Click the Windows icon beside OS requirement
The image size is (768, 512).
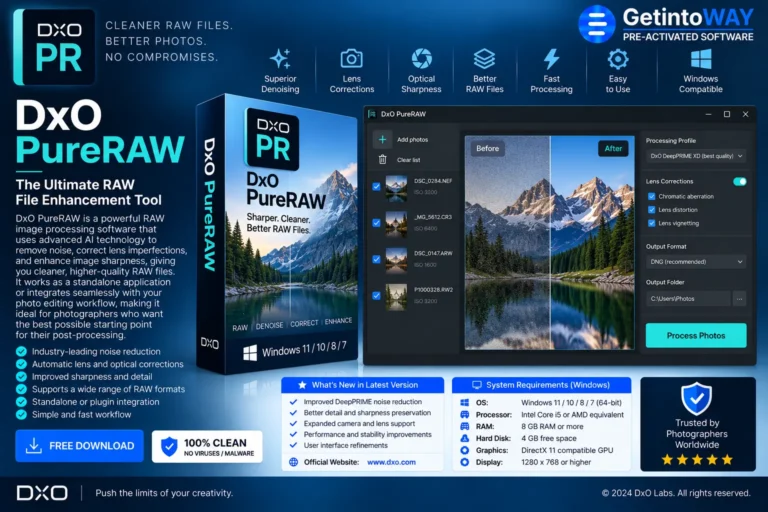tap(464, 403)
